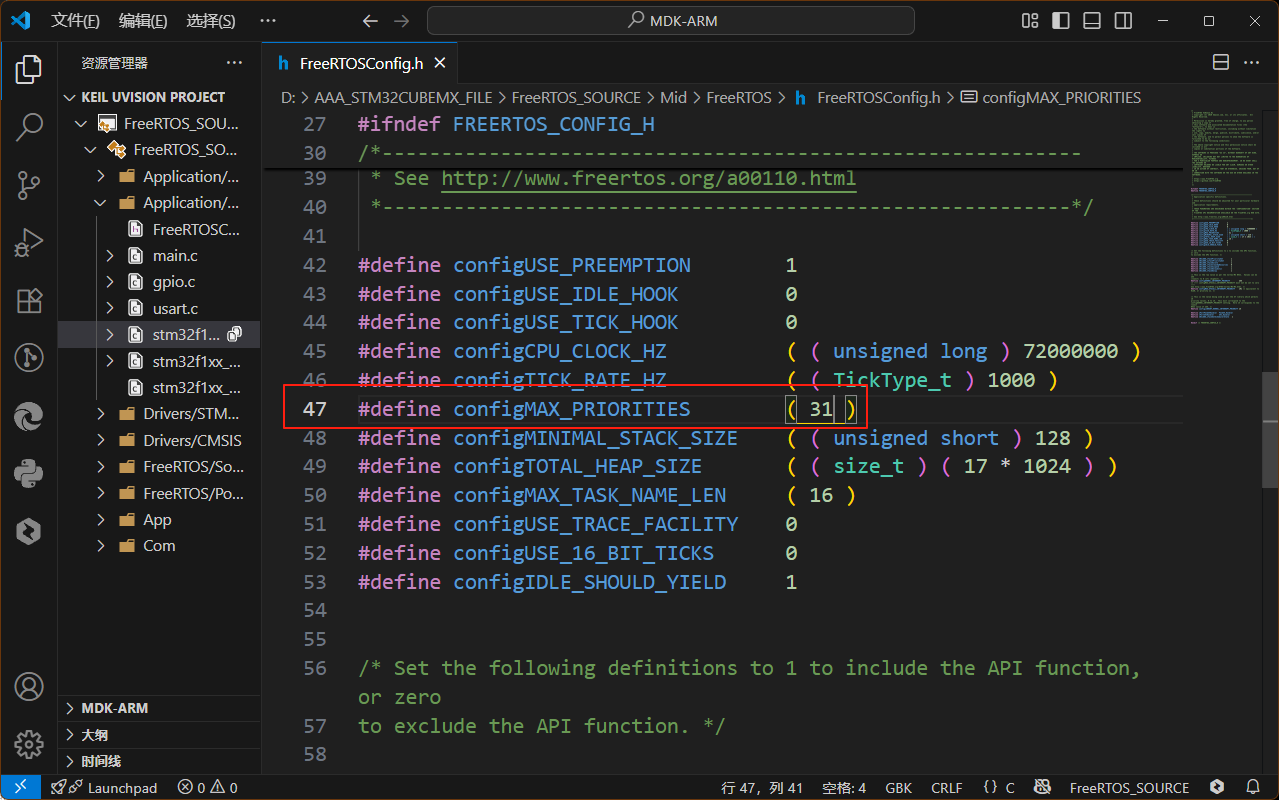Open the Run and Debug view
1279x800 pixels.
[x=29, y=242]
